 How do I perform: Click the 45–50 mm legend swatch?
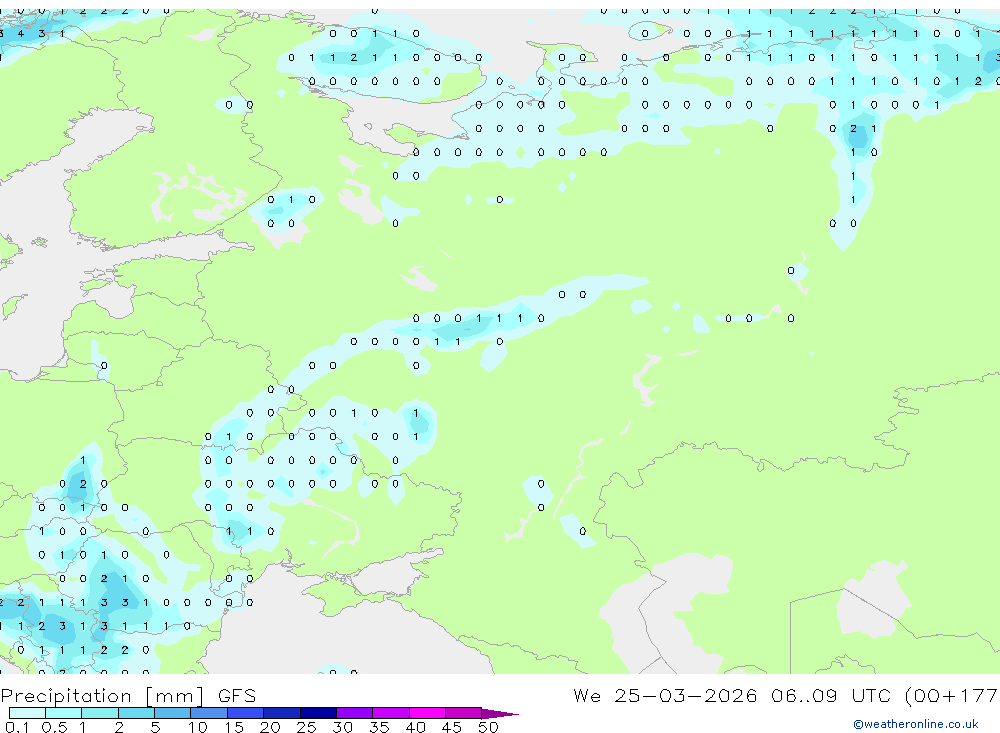point(464,713)
